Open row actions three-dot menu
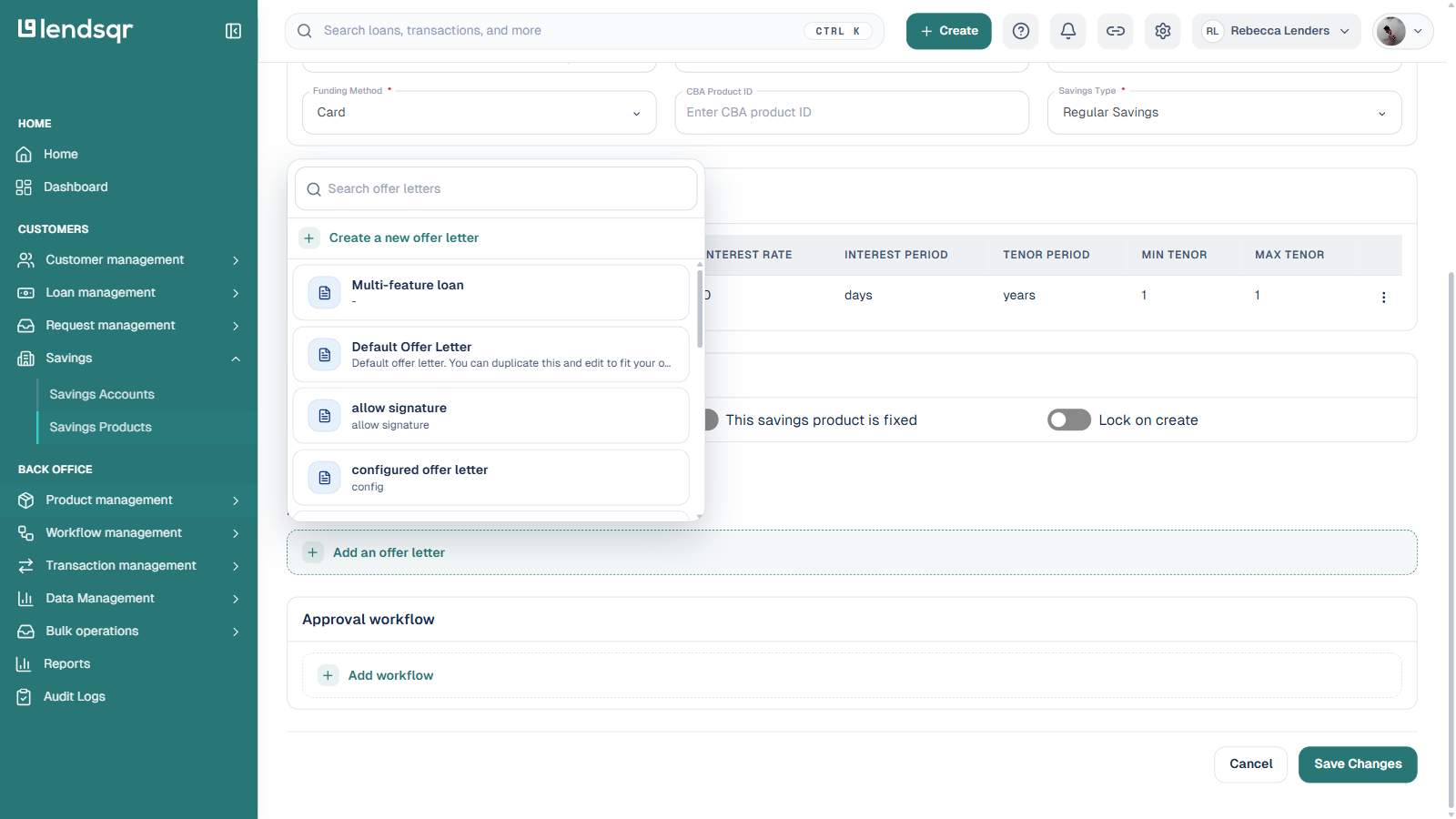Screen dimensions: 1456x819 pos(1383,298)
